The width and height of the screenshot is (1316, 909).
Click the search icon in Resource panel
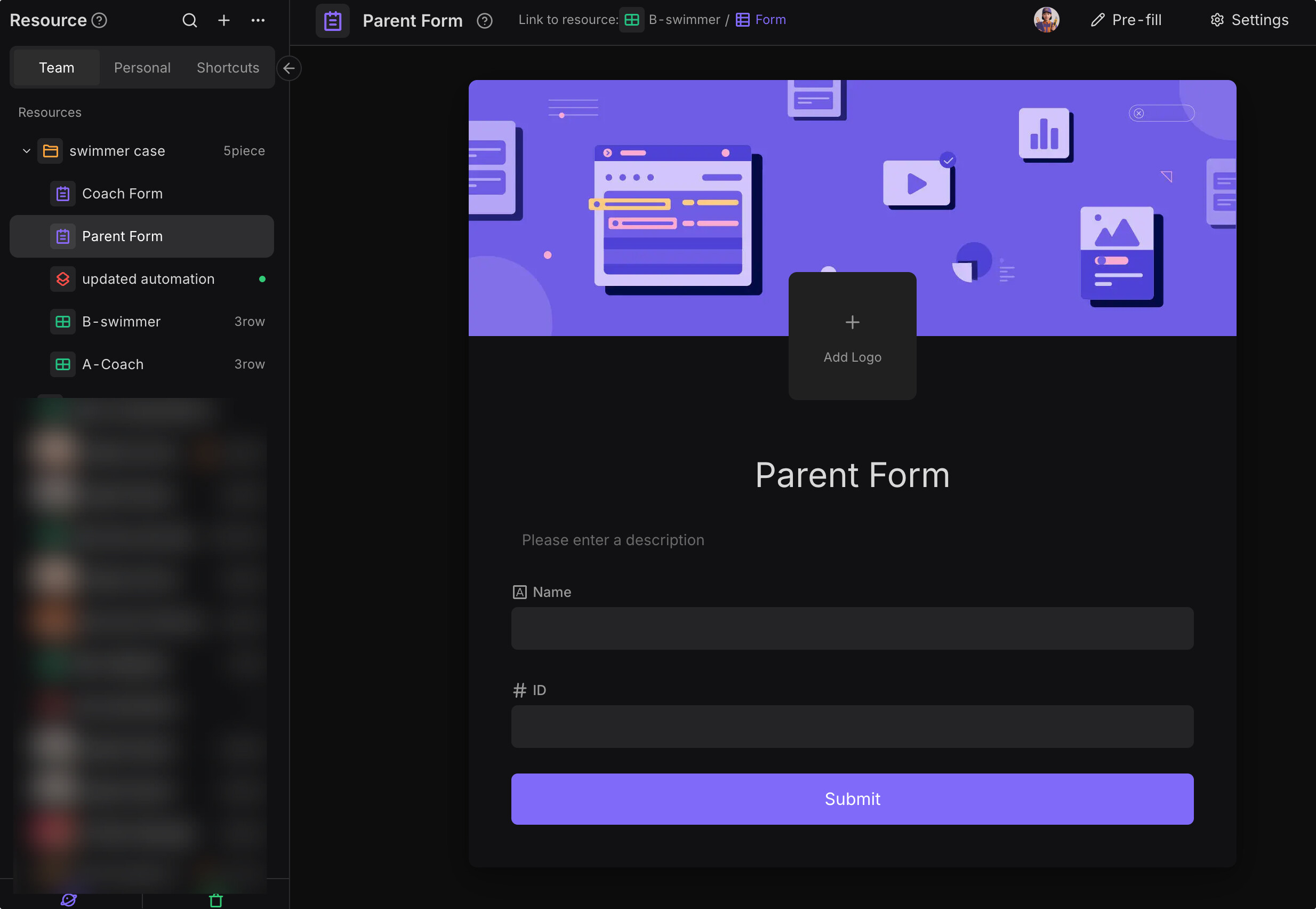(189, 20)
